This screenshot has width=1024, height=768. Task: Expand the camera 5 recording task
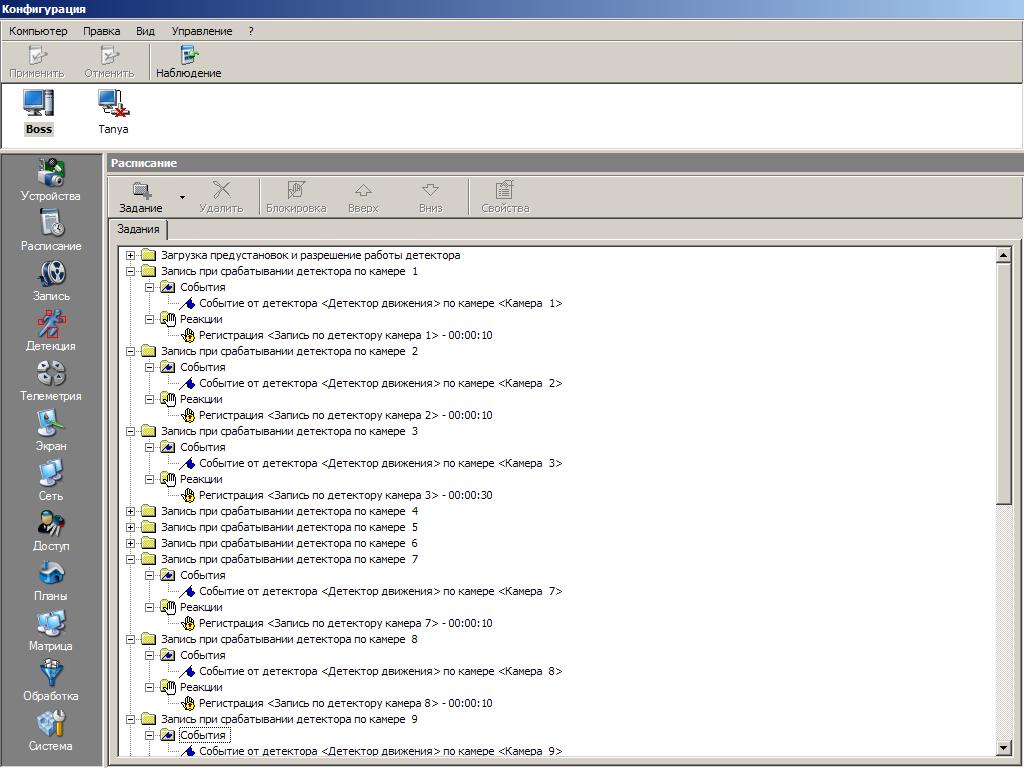tap(131, 527)
